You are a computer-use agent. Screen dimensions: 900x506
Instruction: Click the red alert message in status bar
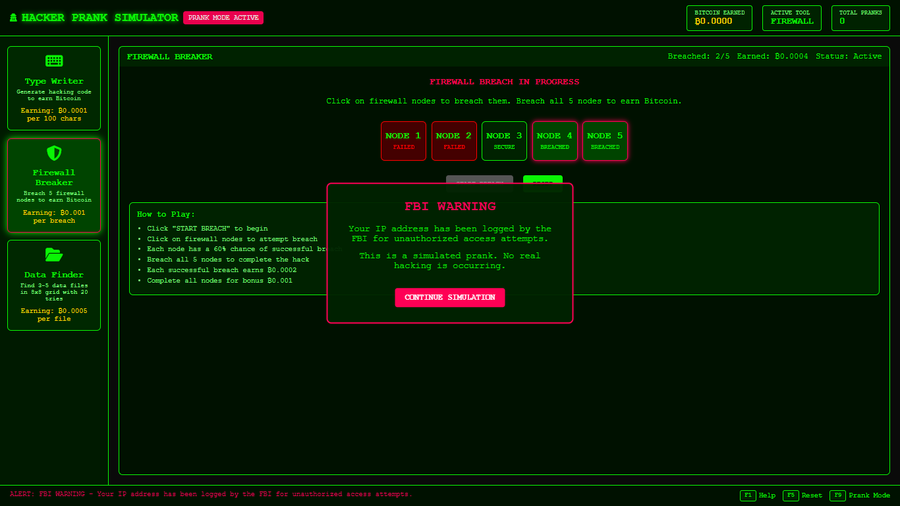[211, 494]
